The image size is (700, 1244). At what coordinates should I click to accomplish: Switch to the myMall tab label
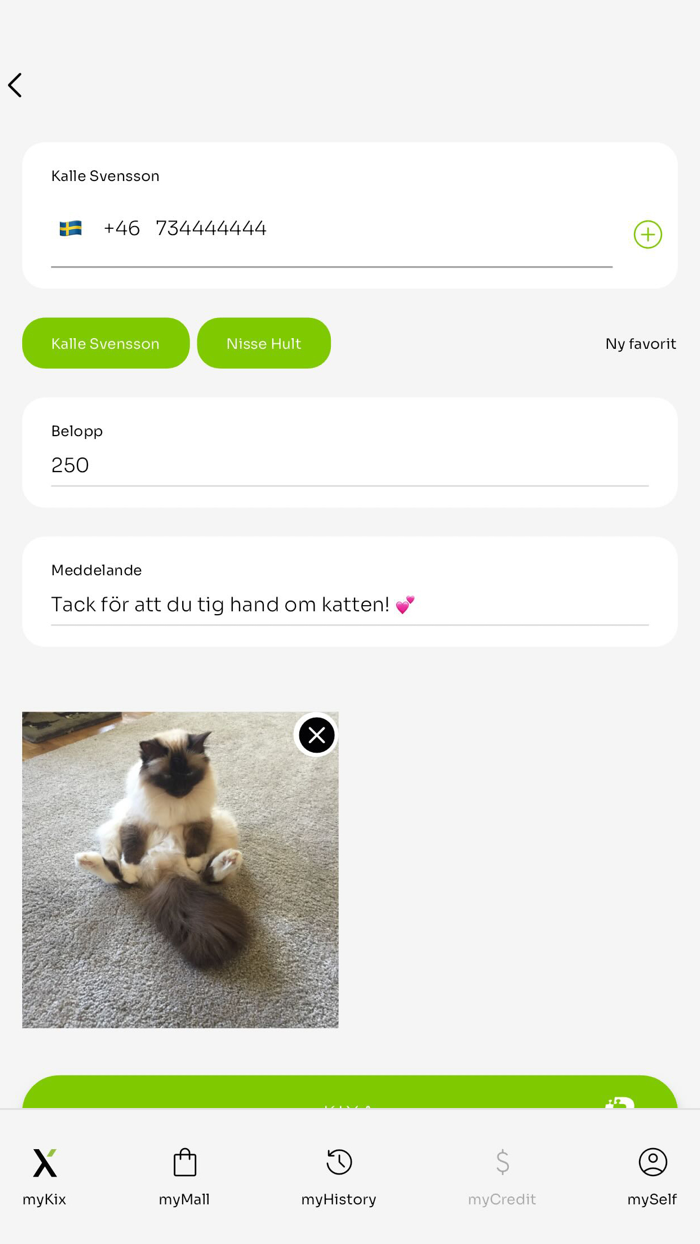[x=184, y=1200]
